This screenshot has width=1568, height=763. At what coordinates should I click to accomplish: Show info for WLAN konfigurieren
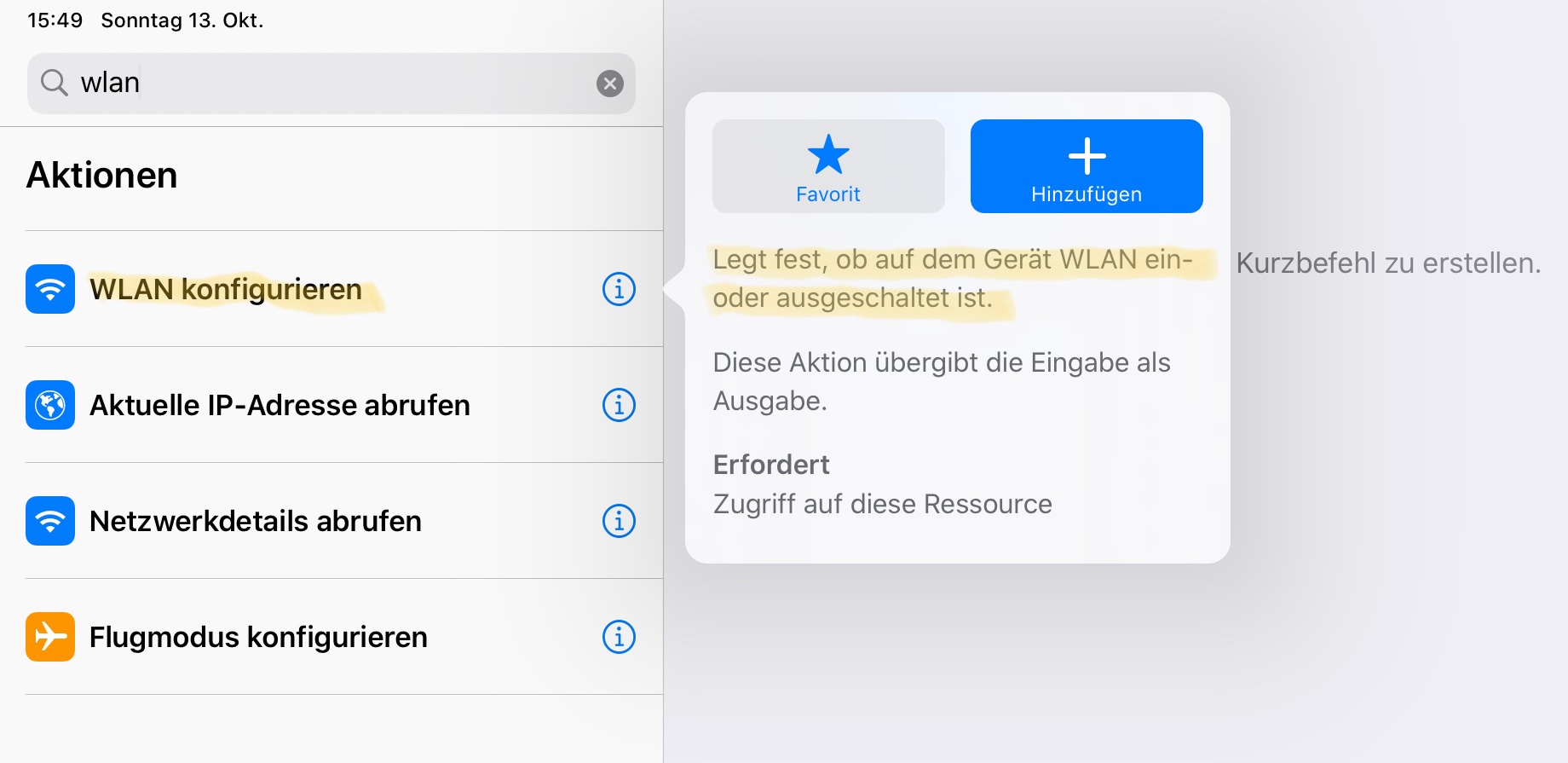click(619, 289)
